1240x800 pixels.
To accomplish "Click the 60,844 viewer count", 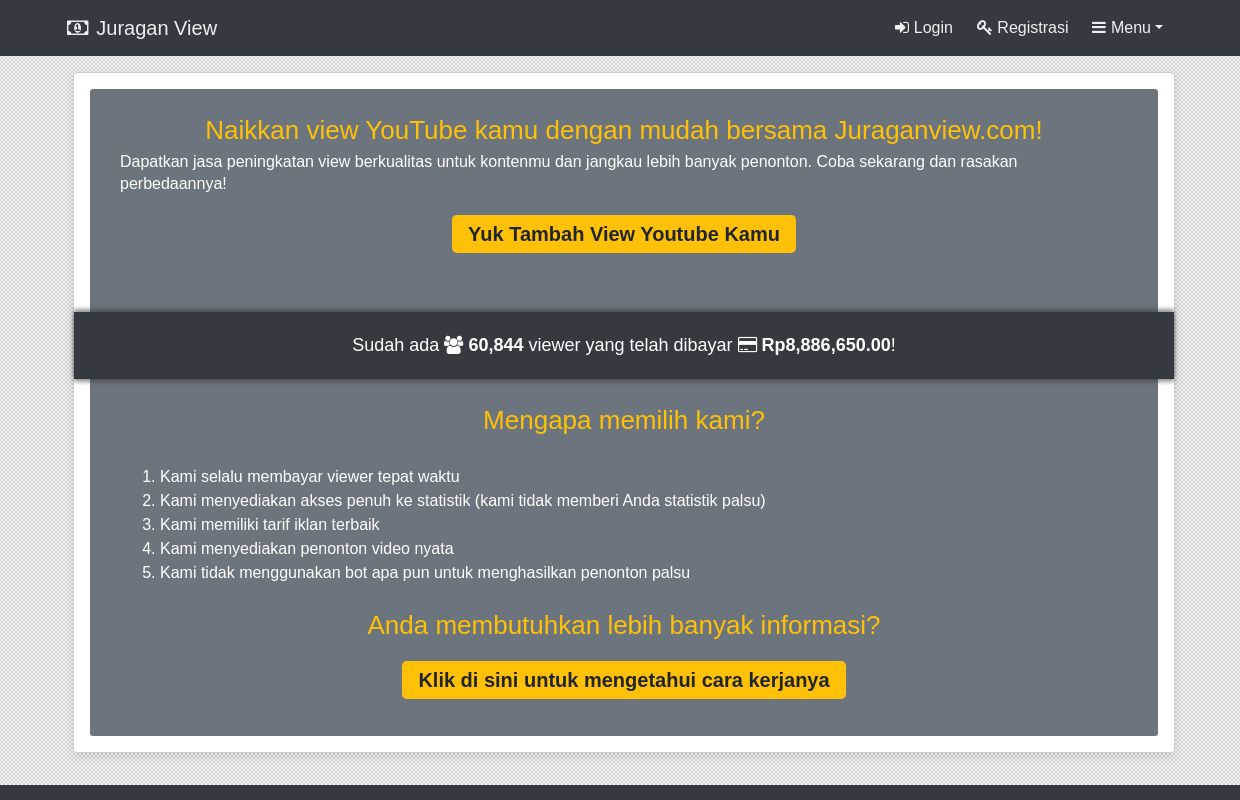I will [496, 345].
